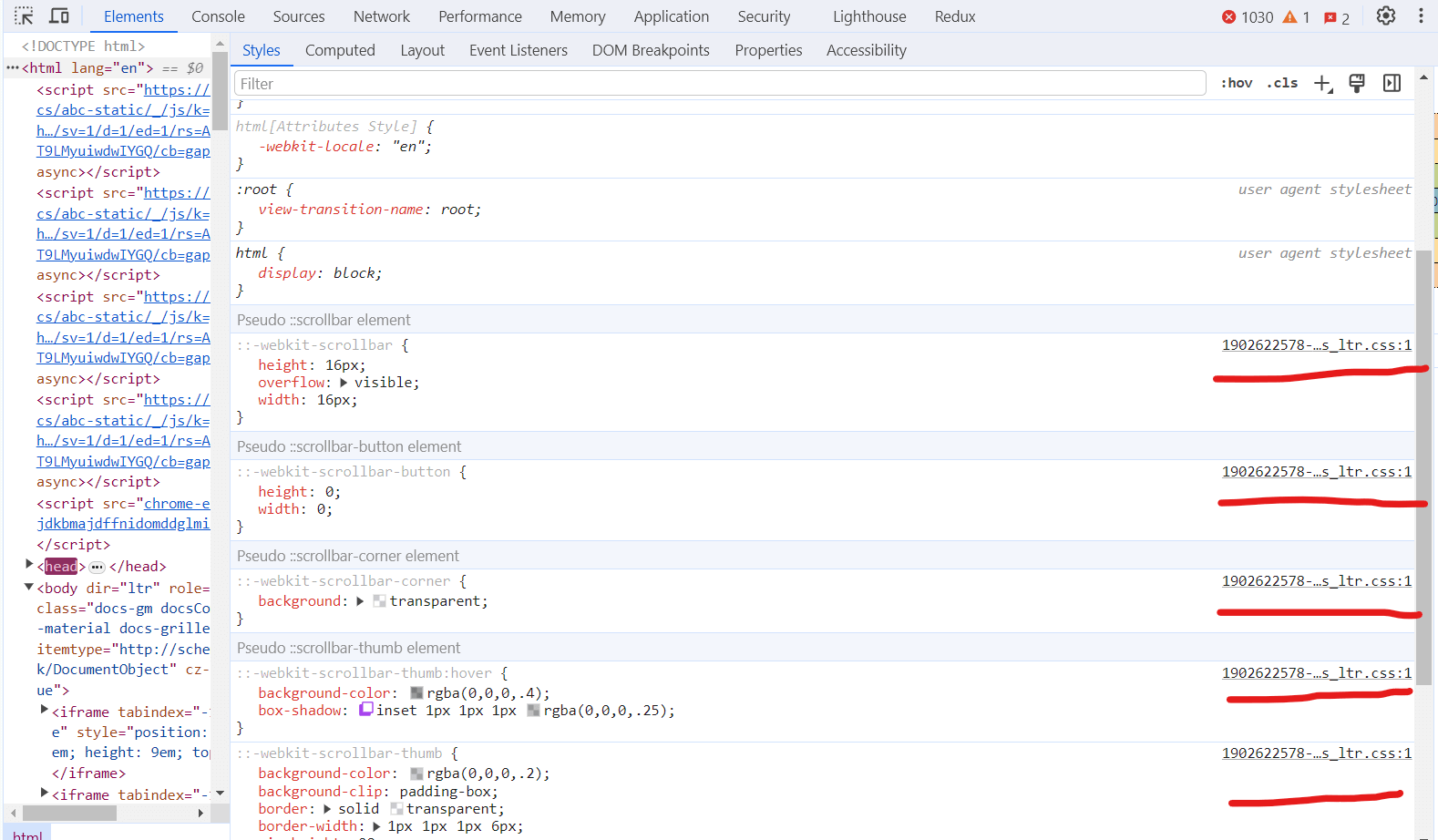Click the rgba(0,0,0,.4) color swatch

(x=416, y=693)
